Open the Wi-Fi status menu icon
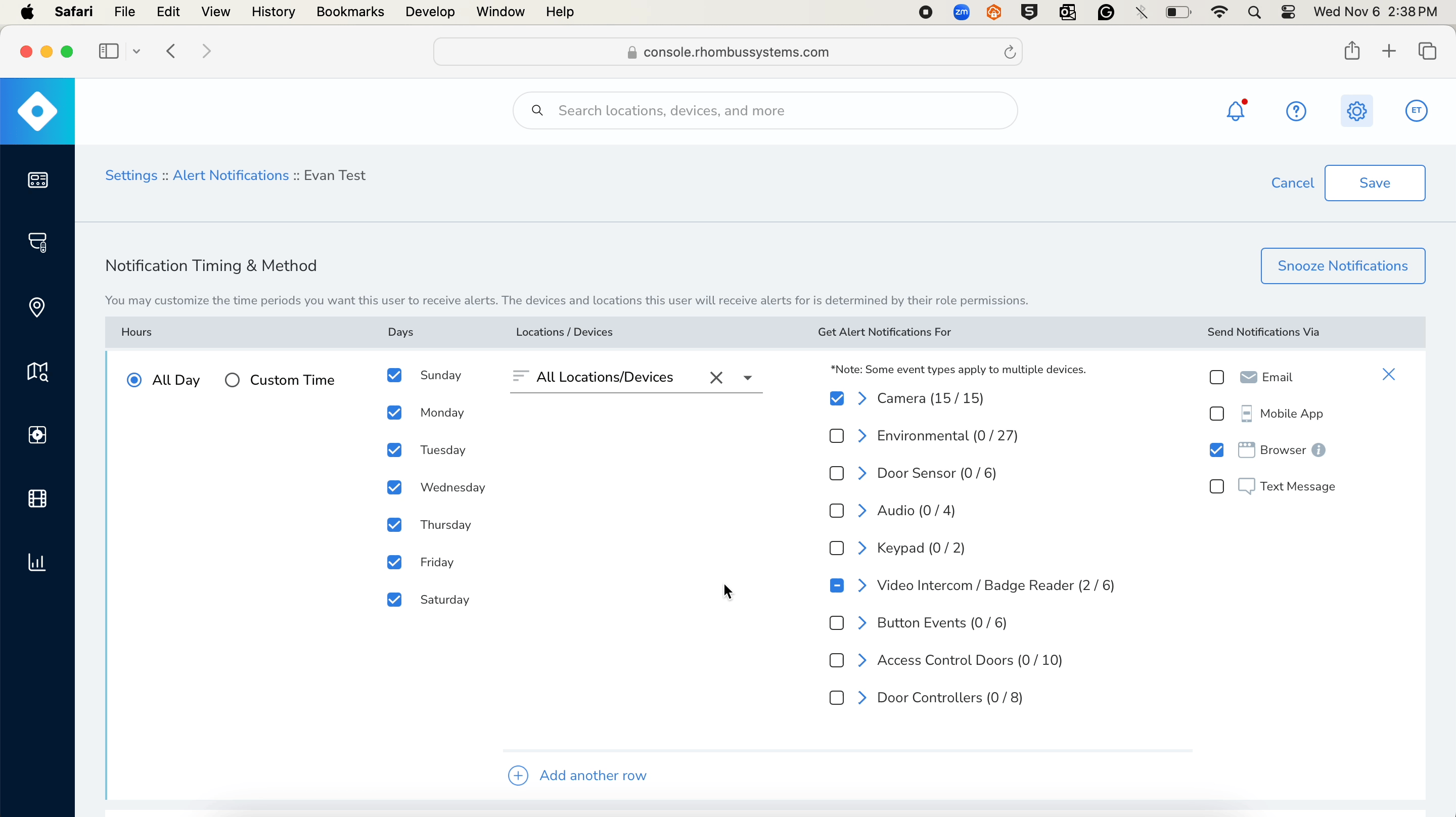The height and width of the screenshot is (817, 1456). pyautogui.click(x=1219, y=12)
